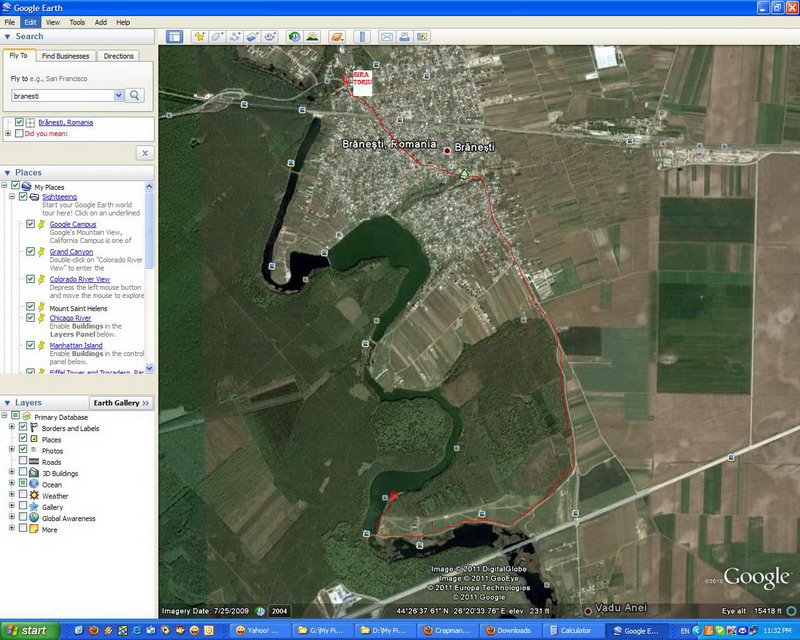The width and height of the screenshot is (800, 640).
Task: Switch to the Directions tab
Action: [x=119, y=56]
